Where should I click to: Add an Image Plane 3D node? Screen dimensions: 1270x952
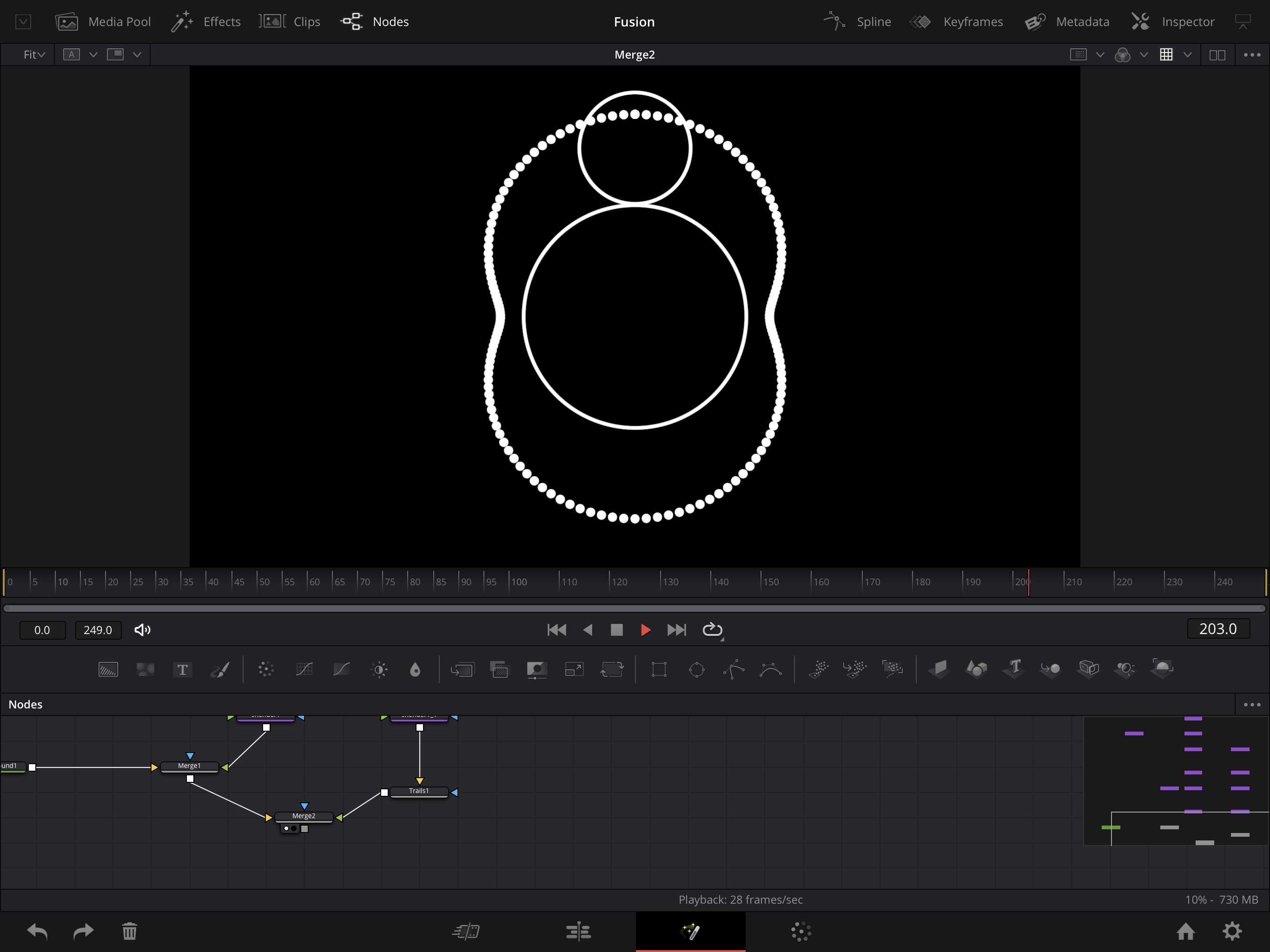939,669
